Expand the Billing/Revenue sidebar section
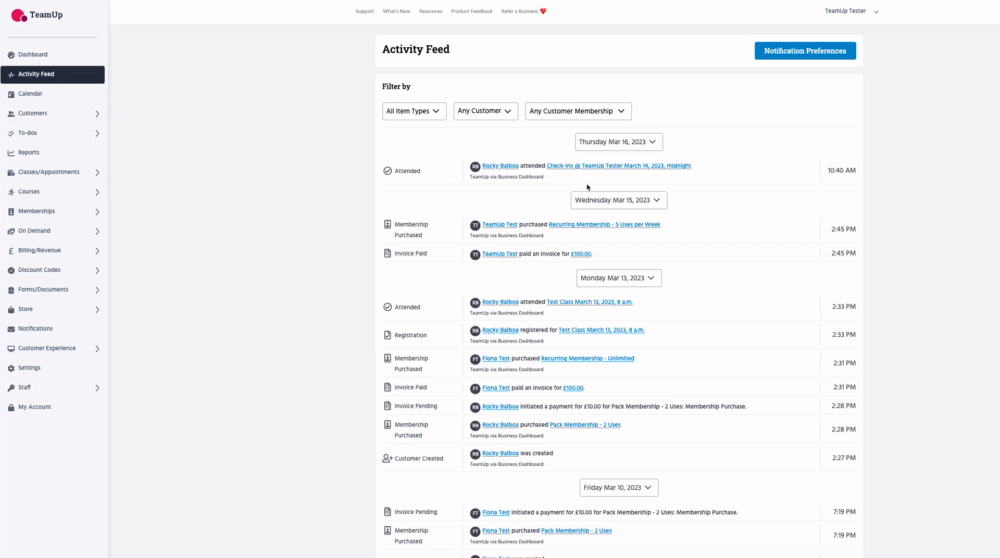 [97, 251]
